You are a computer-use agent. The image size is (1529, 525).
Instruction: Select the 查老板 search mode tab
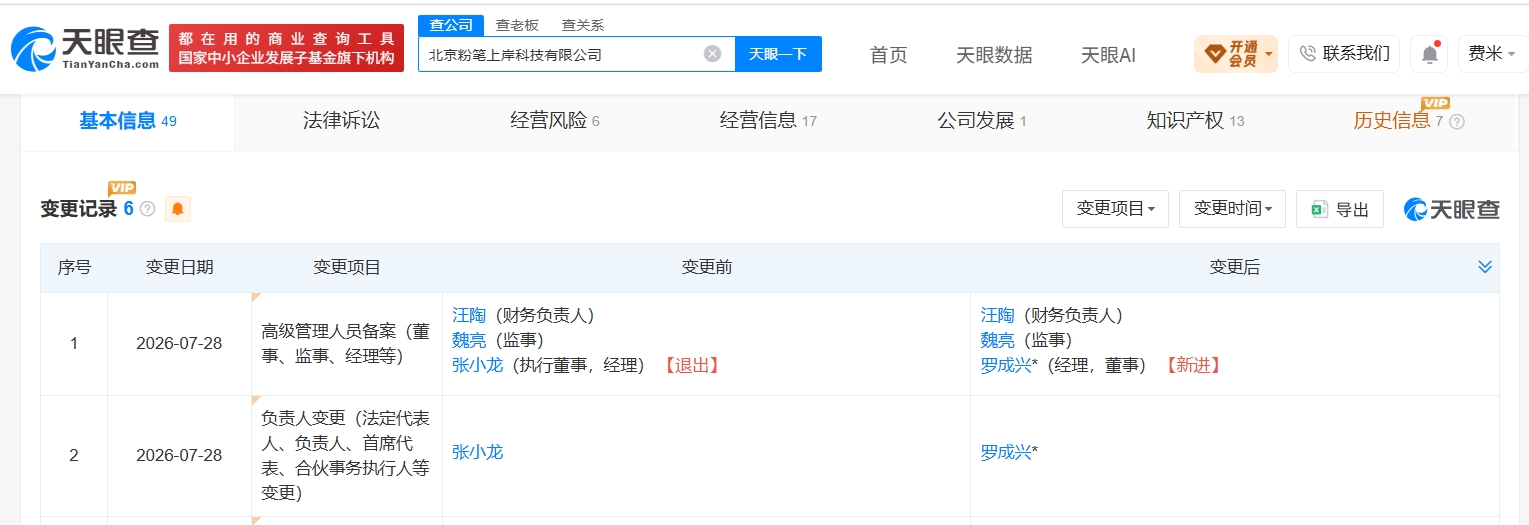[x=518, y=25]
